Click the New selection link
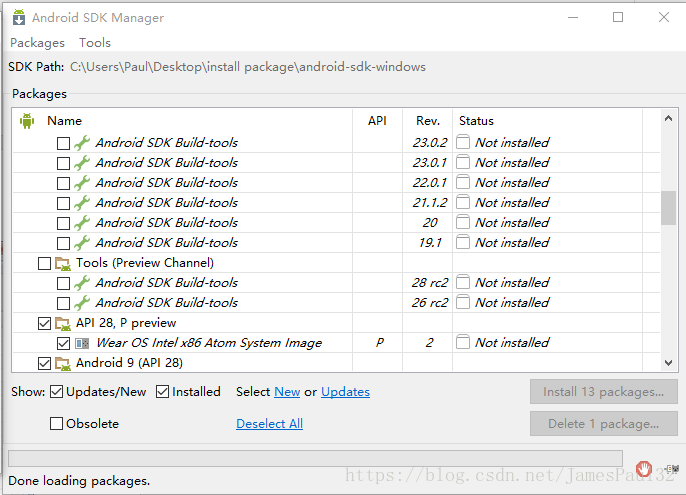 coord(287,392)
